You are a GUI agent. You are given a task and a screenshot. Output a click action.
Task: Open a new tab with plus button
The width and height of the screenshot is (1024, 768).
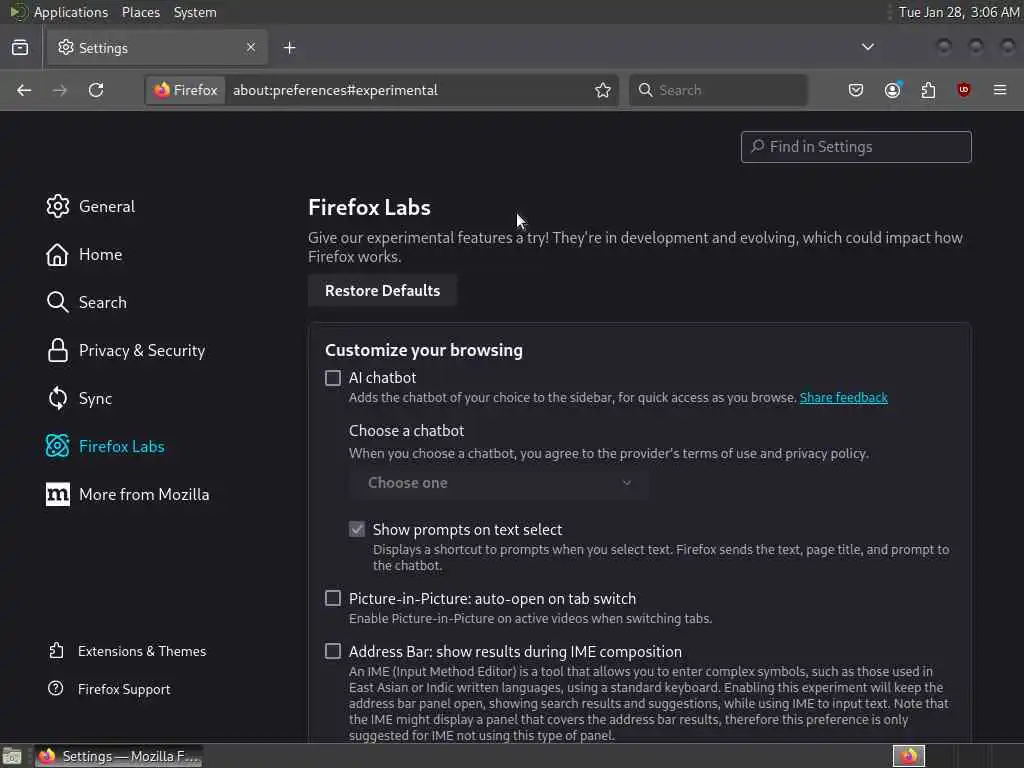[x=289, y=47]
